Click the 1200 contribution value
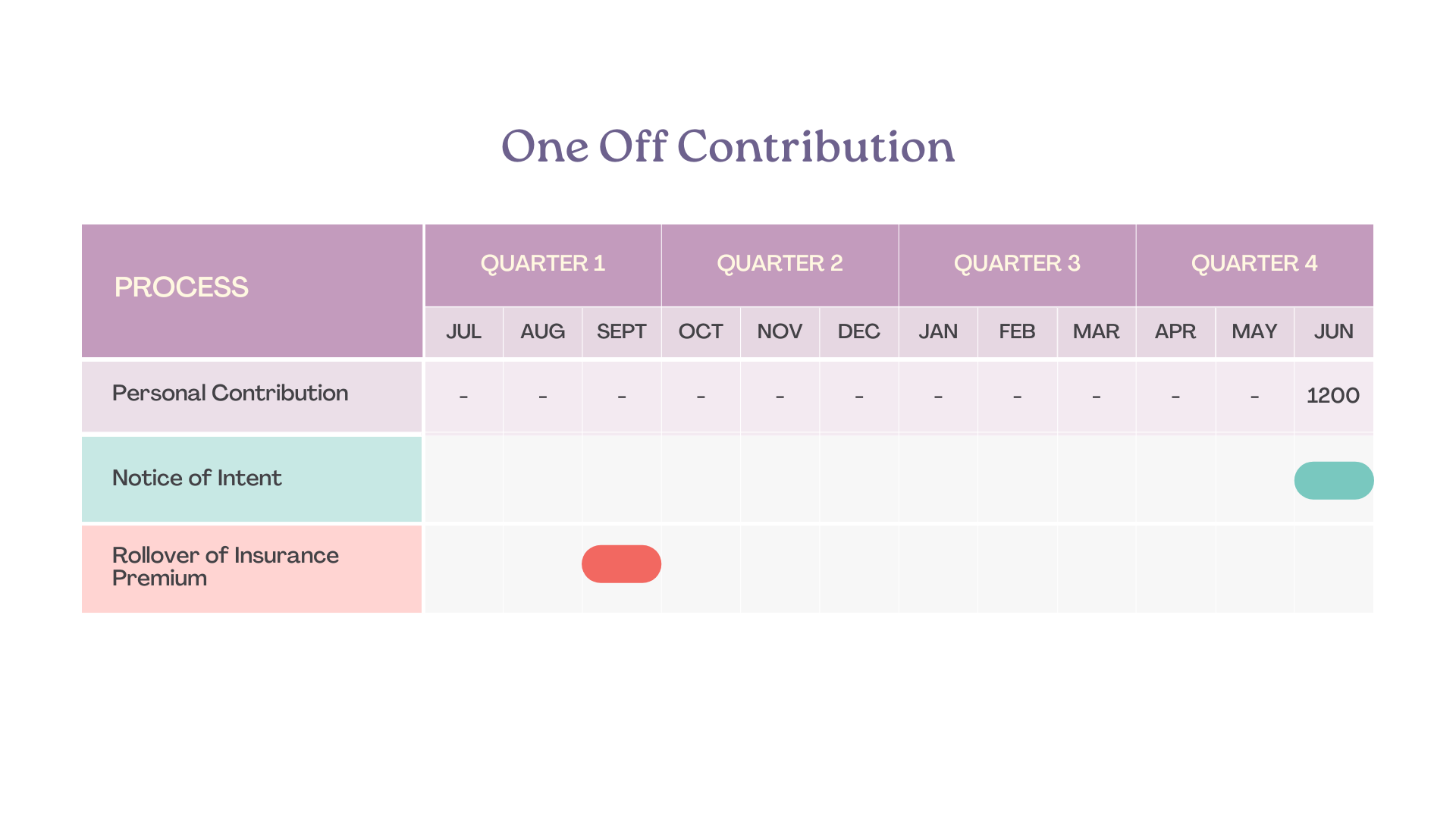This screenshot has height=819, width=1456. click(x=1333, y=396)
